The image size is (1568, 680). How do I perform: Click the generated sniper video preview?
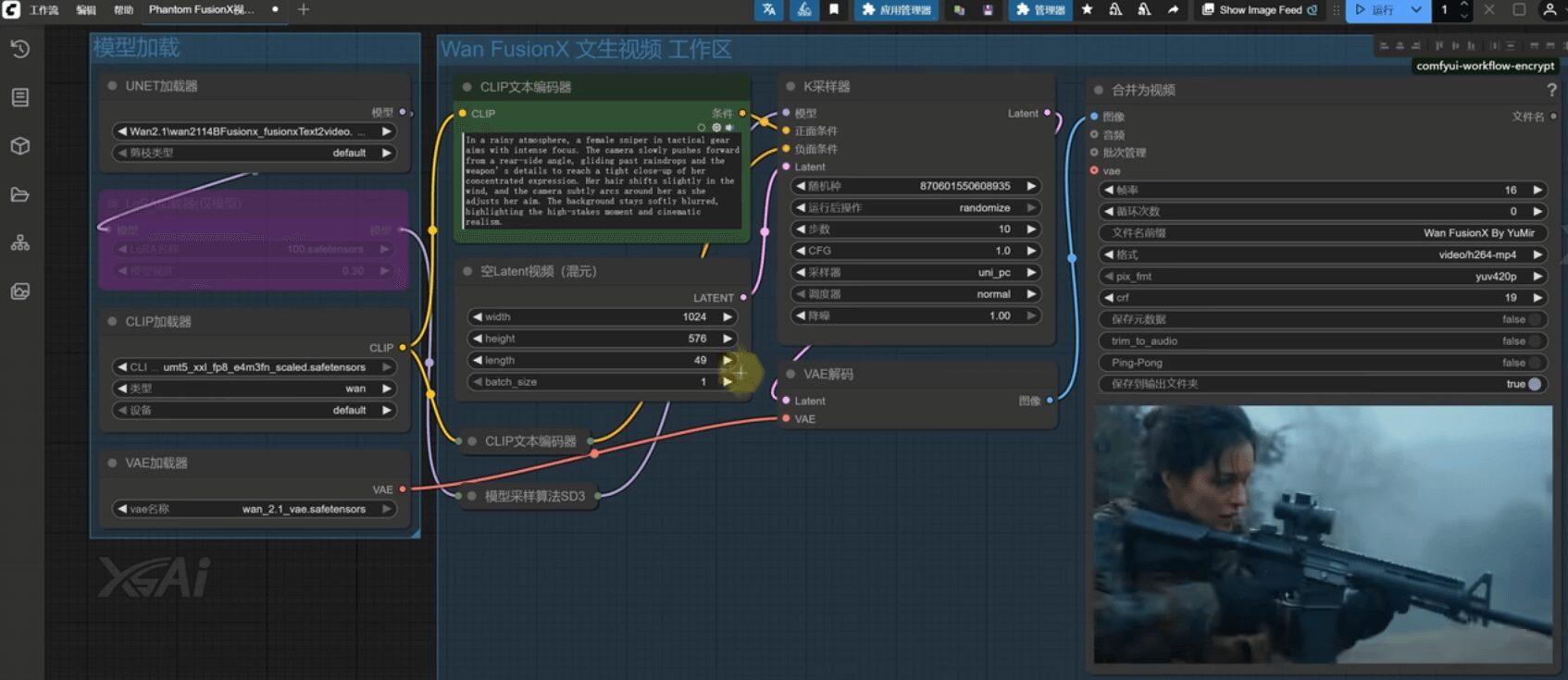1324,535
